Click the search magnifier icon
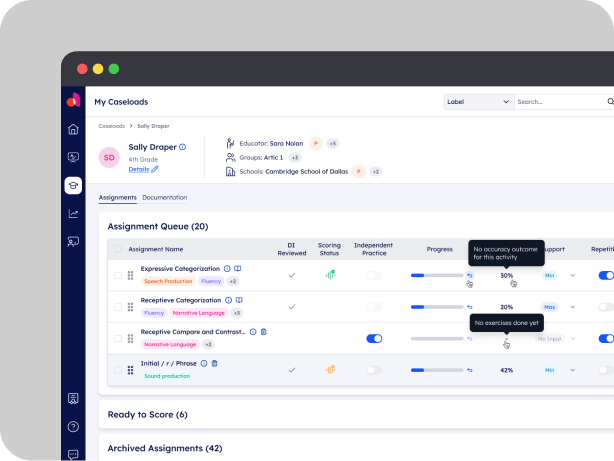The image size is (614, 461). point(610,101)
